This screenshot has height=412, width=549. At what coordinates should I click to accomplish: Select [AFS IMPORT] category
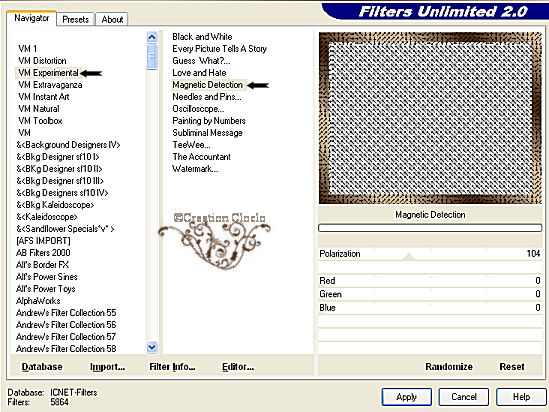tap(43, 241)
